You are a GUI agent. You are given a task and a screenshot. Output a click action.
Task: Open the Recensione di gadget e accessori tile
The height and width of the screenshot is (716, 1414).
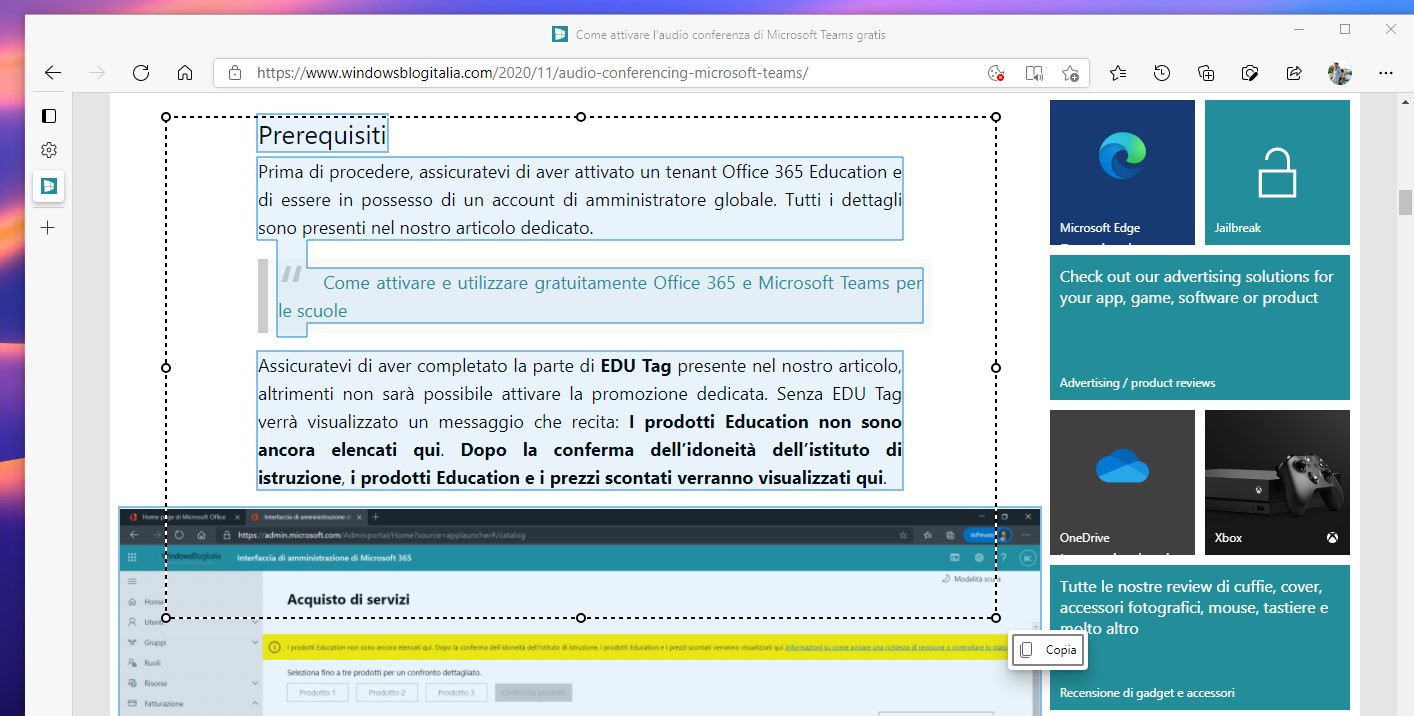[1200, 638]
